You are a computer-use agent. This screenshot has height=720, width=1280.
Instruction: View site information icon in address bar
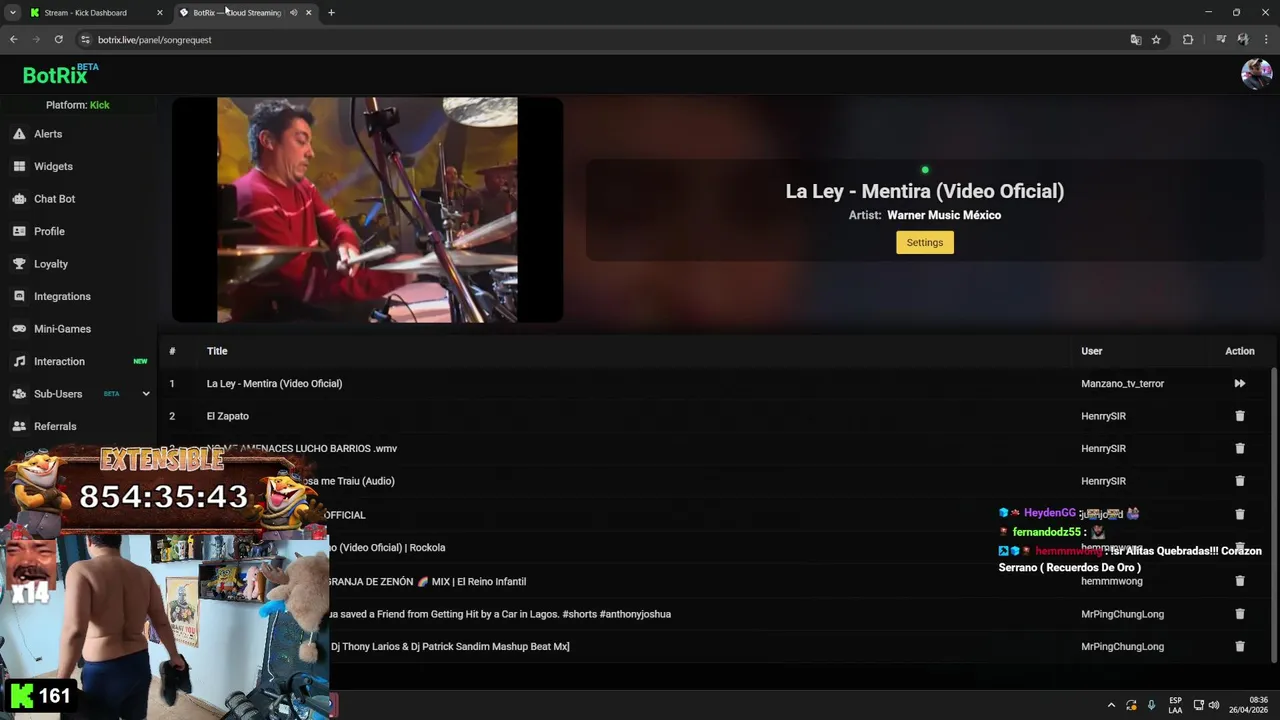85,40
